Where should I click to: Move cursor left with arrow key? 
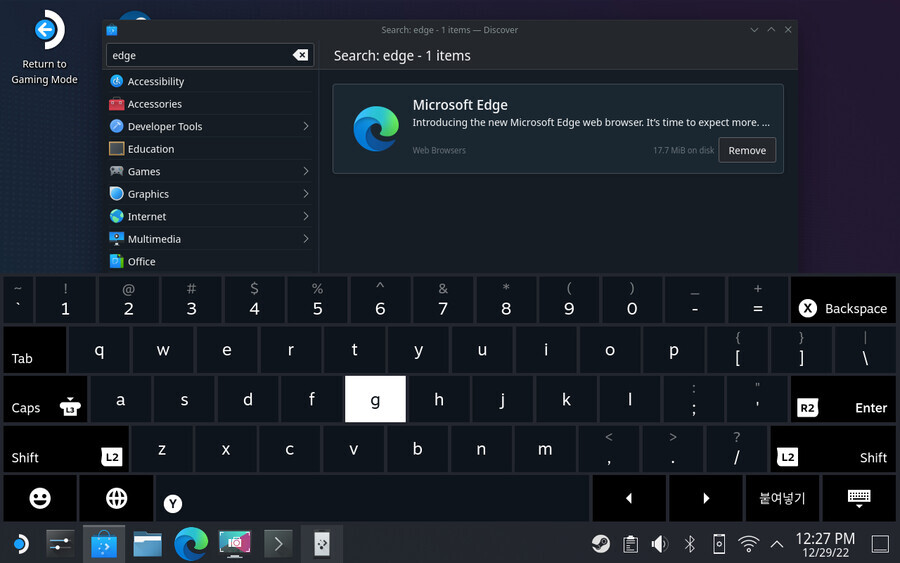(x=629, y=498)
